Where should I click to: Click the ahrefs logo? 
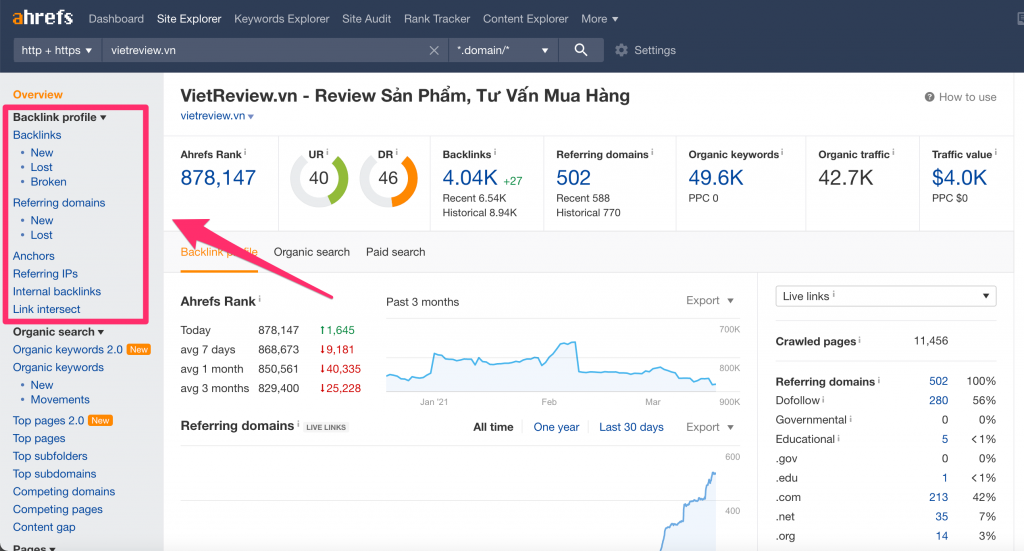pos(42,17)
